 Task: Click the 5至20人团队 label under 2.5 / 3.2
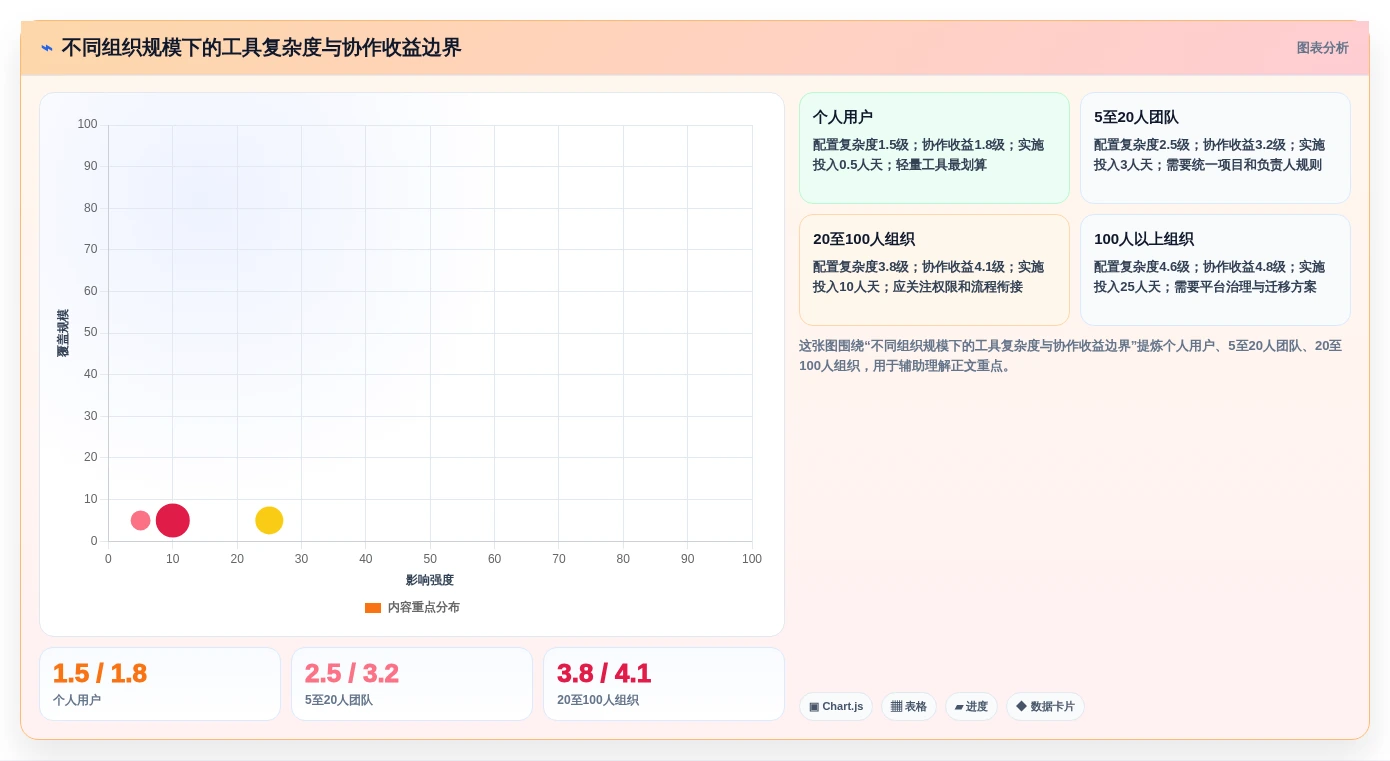coord(339,700)
